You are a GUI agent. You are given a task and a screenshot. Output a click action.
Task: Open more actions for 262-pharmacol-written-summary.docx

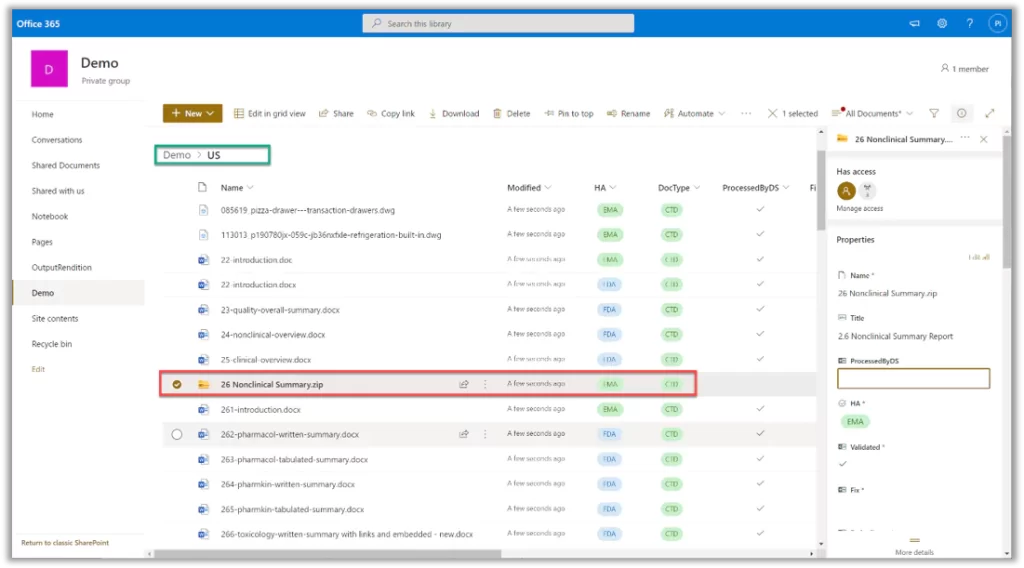click(x=485, y=434)
